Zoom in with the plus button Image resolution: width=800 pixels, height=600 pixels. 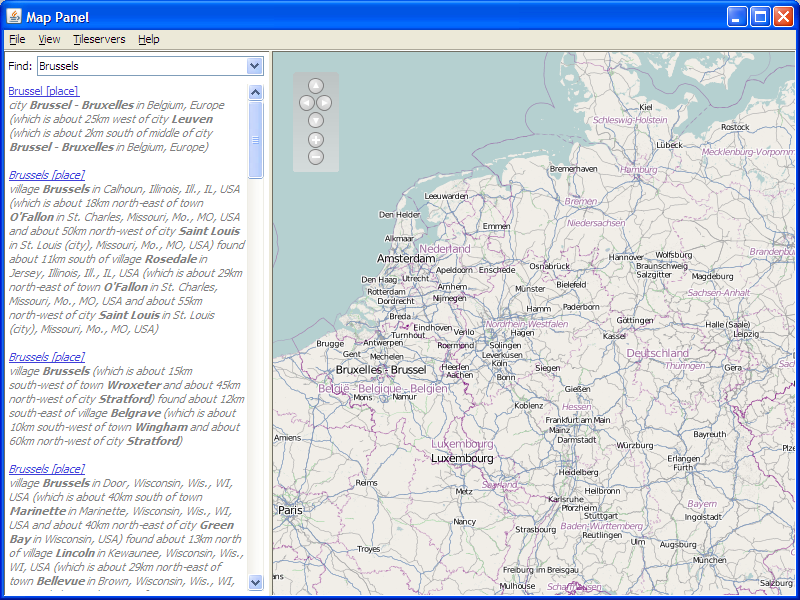(316, 140)
